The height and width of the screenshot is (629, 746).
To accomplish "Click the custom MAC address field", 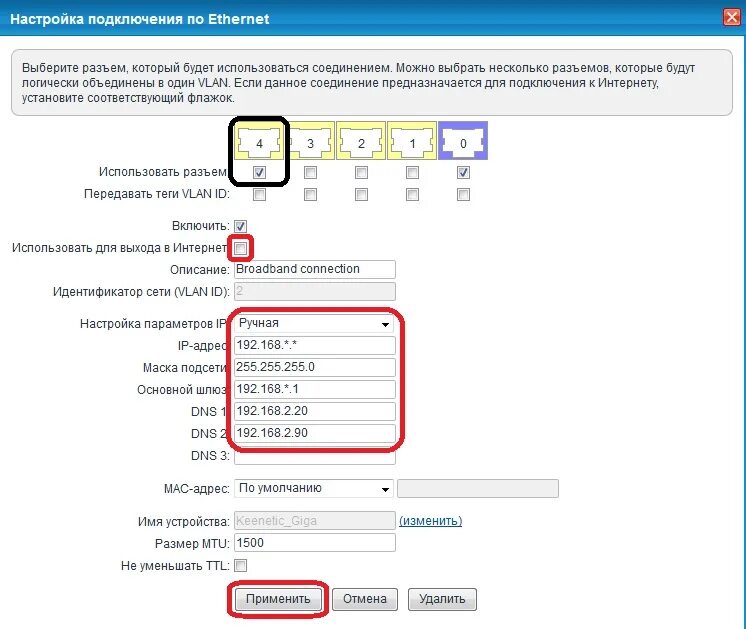I will click(x=478, y=489).
